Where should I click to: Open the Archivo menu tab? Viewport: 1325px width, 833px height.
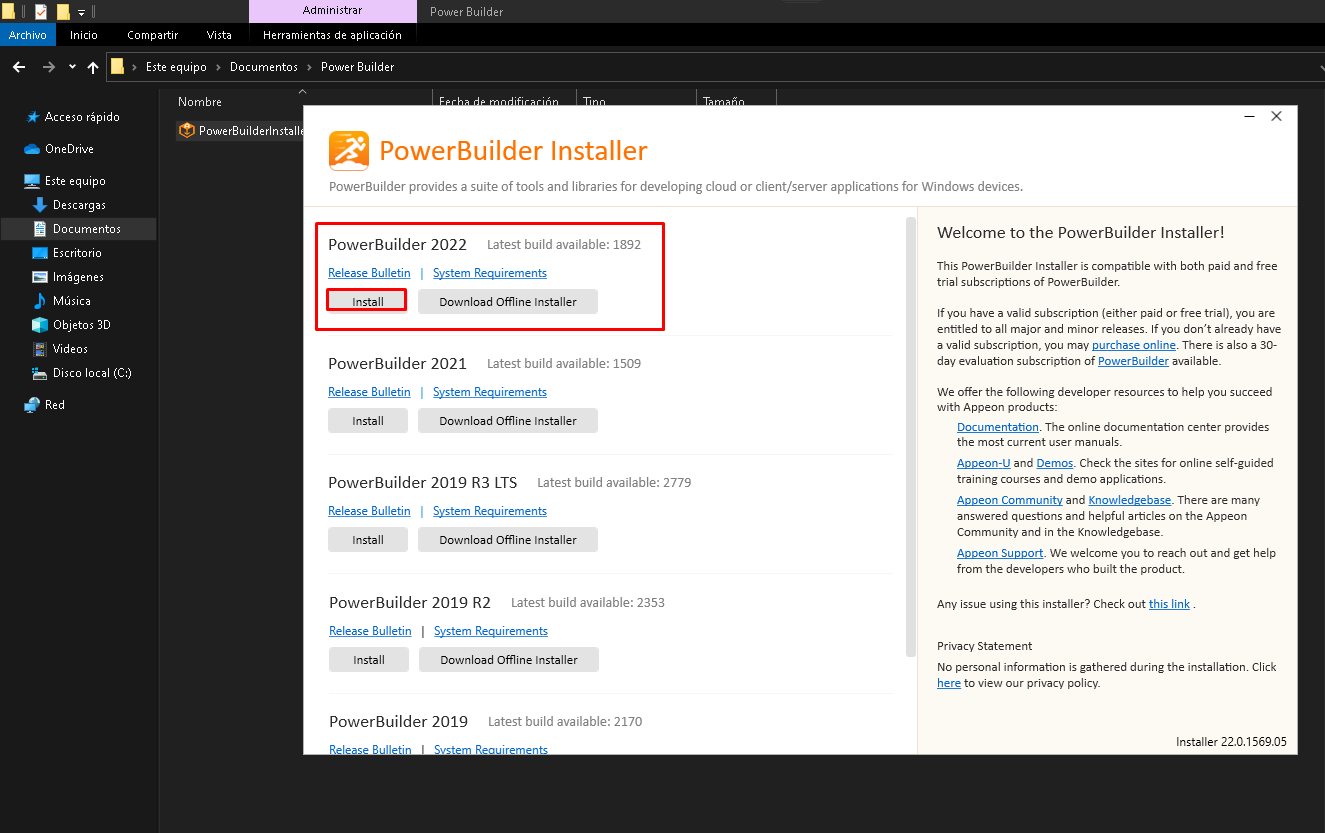(x=28, y=35)
